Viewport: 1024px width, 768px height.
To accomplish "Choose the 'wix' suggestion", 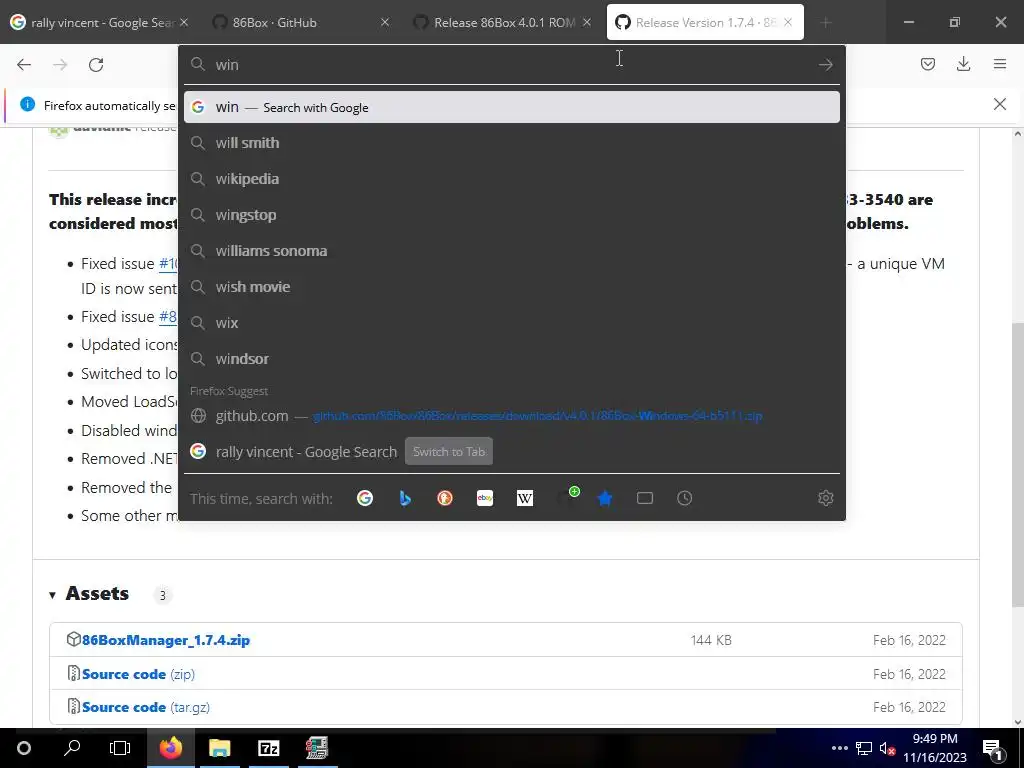I will pyautogui.click(x=511, y=323).
